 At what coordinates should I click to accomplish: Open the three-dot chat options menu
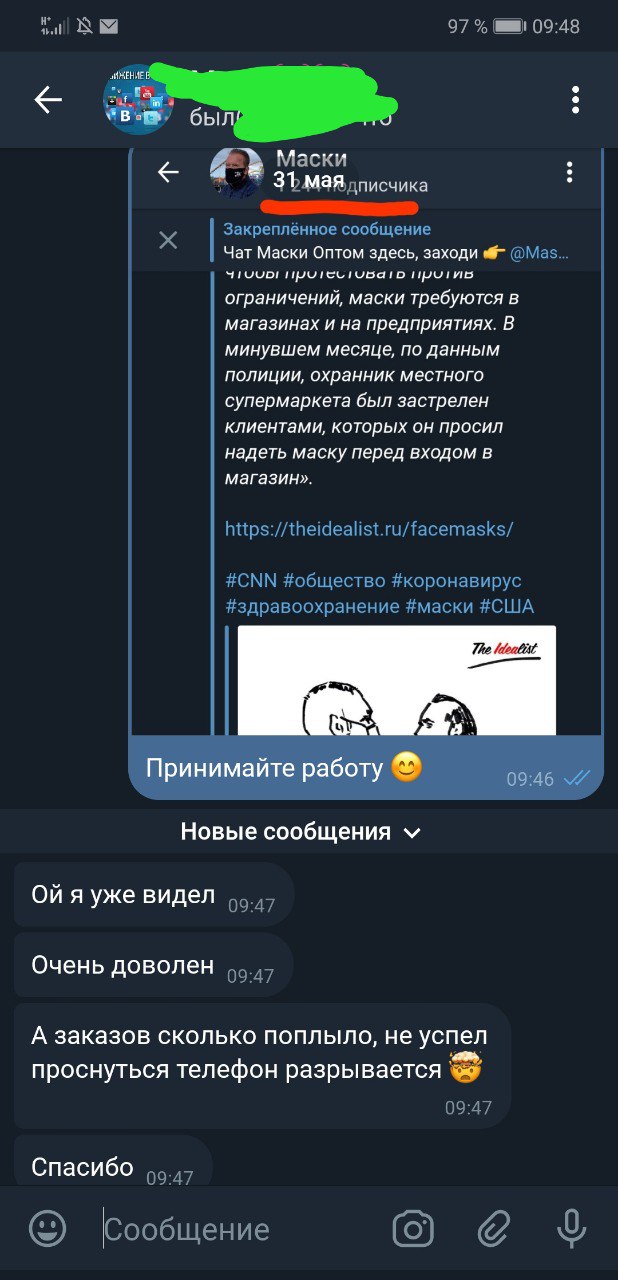575,99
